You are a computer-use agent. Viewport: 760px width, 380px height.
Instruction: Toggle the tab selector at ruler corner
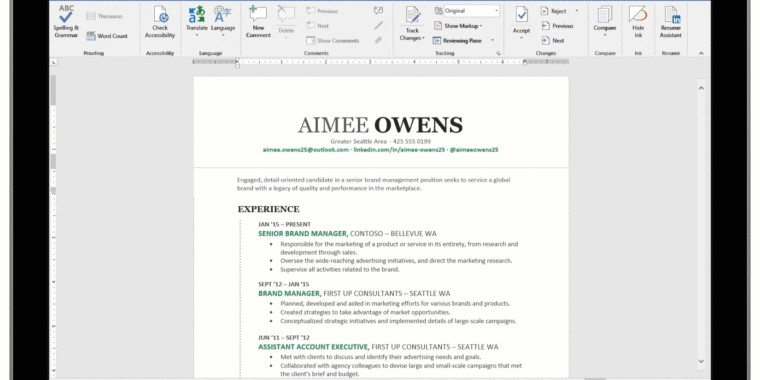tap(54, 62)
